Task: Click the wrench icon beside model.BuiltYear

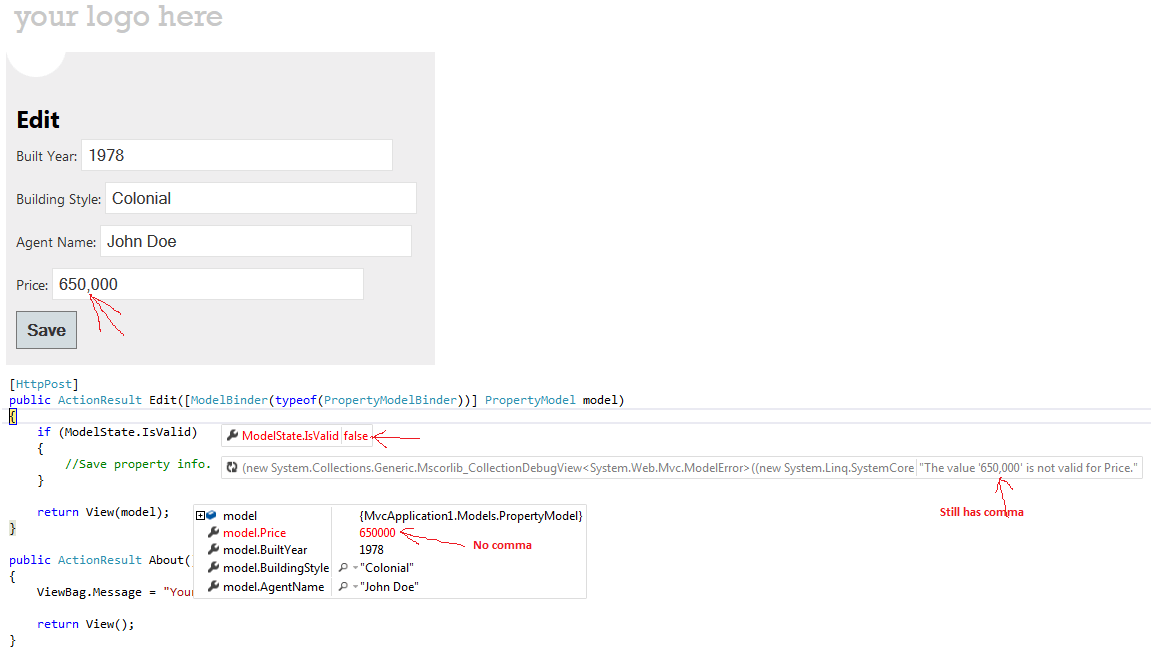Action: coord(212,549)
